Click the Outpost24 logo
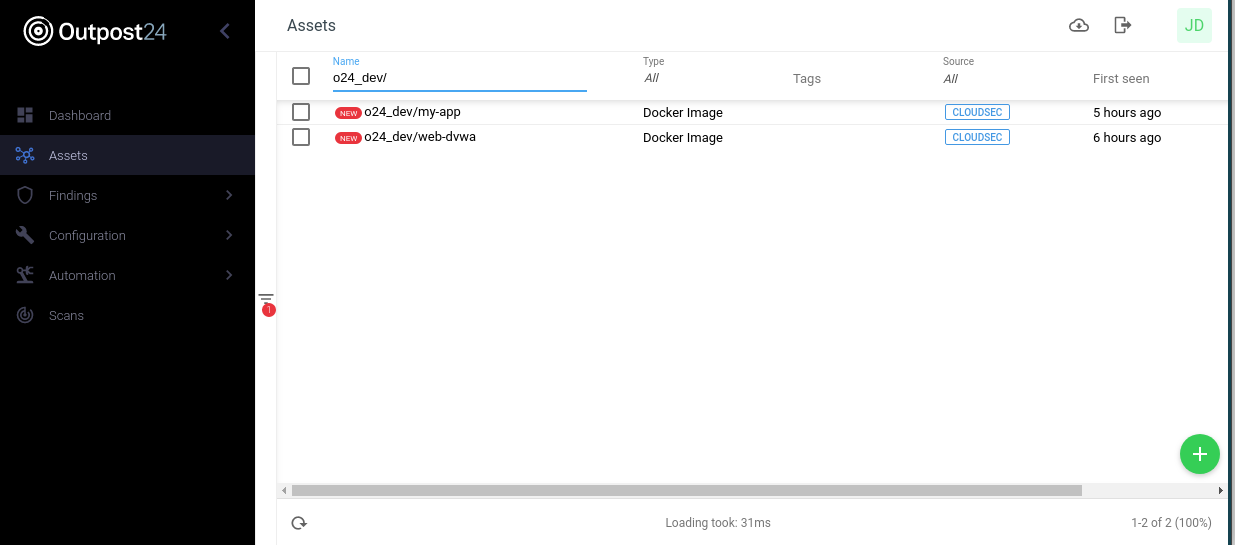The height and width of the screenshot is (545, 1235). 95,32
